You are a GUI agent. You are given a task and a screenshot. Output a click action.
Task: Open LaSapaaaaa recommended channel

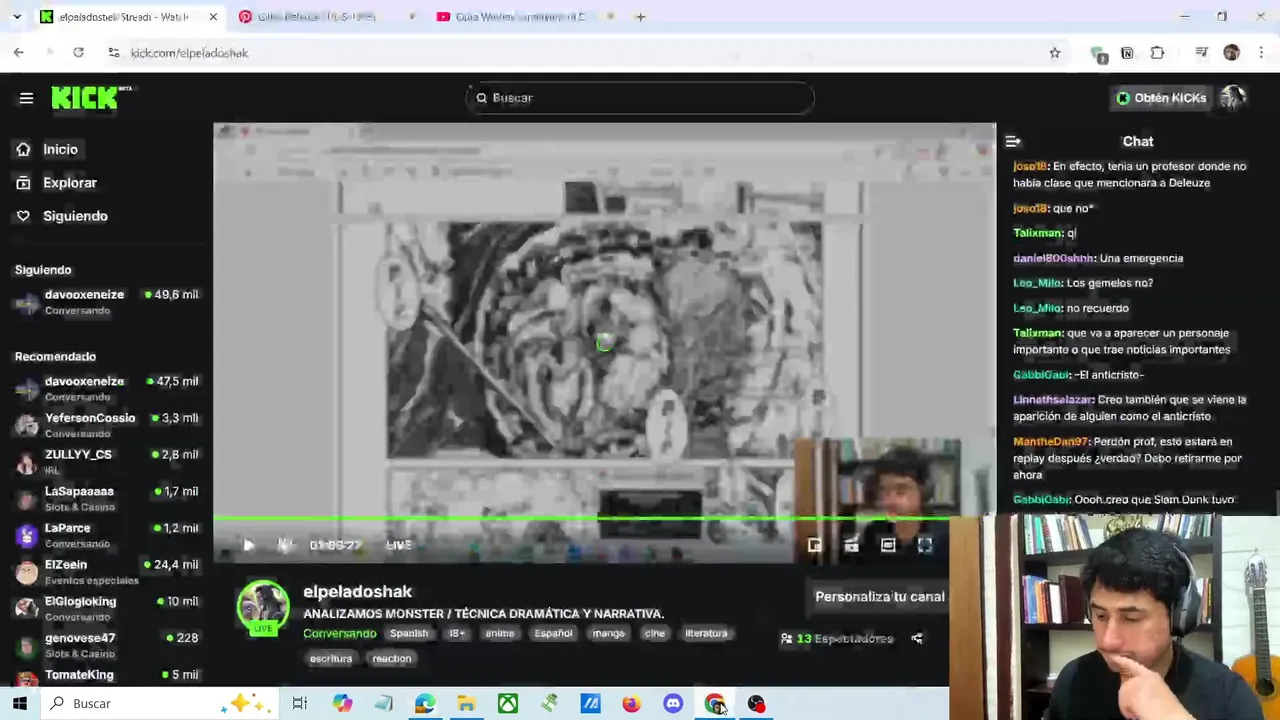tap(106, 498)
